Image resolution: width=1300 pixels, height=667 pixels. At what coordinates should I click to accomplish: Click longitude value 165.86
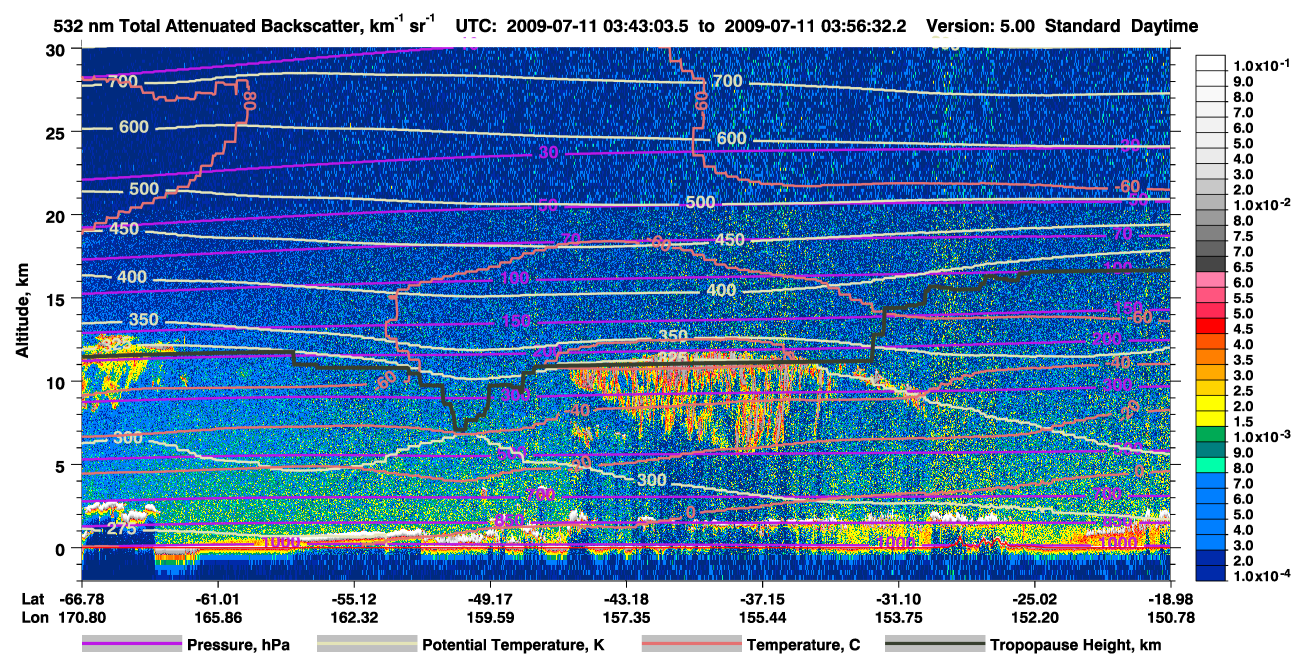point(218,617)
